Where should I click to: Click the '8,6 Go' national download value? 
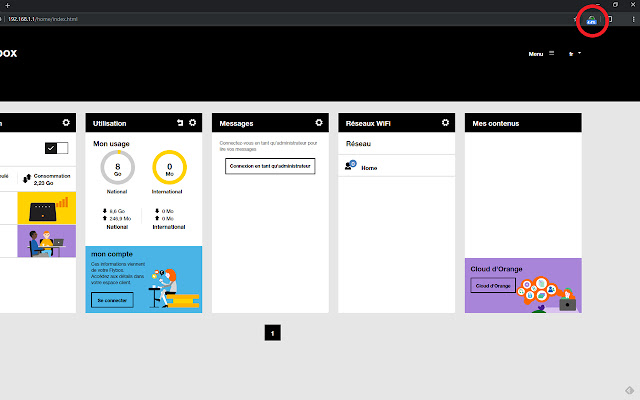(x=117, y=211)
